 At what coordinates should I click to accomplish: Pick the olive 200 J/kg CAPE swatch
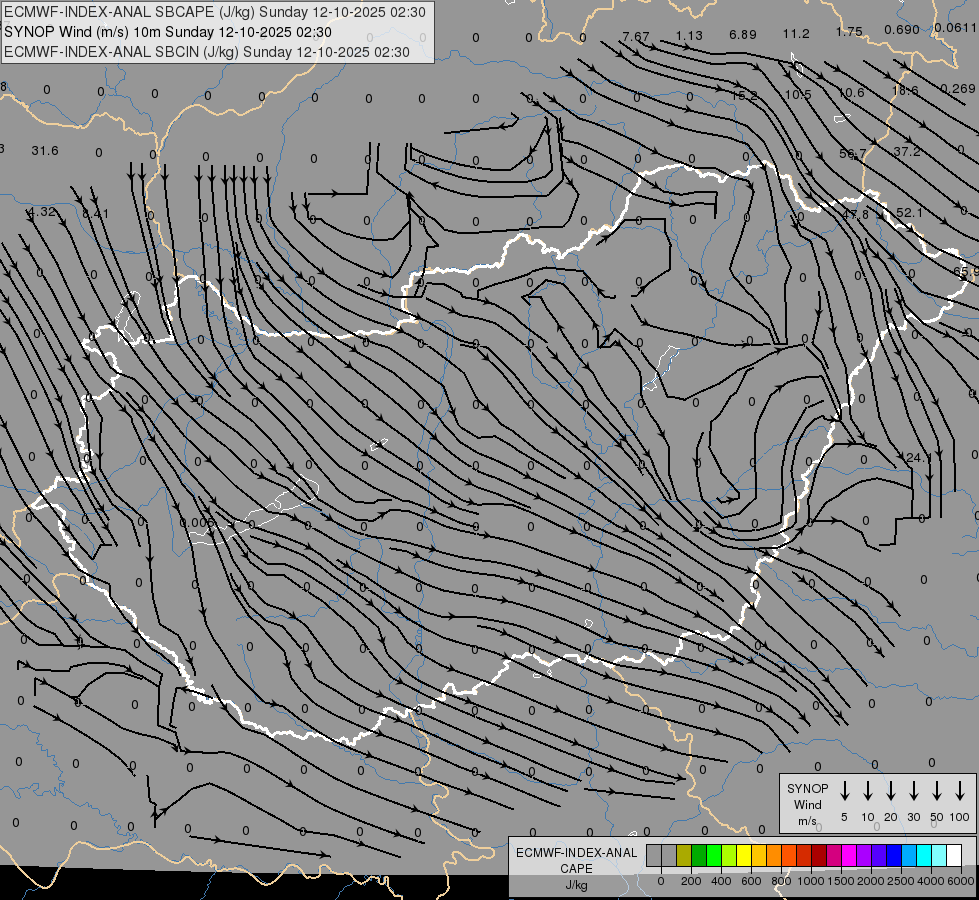coord(684,855)
